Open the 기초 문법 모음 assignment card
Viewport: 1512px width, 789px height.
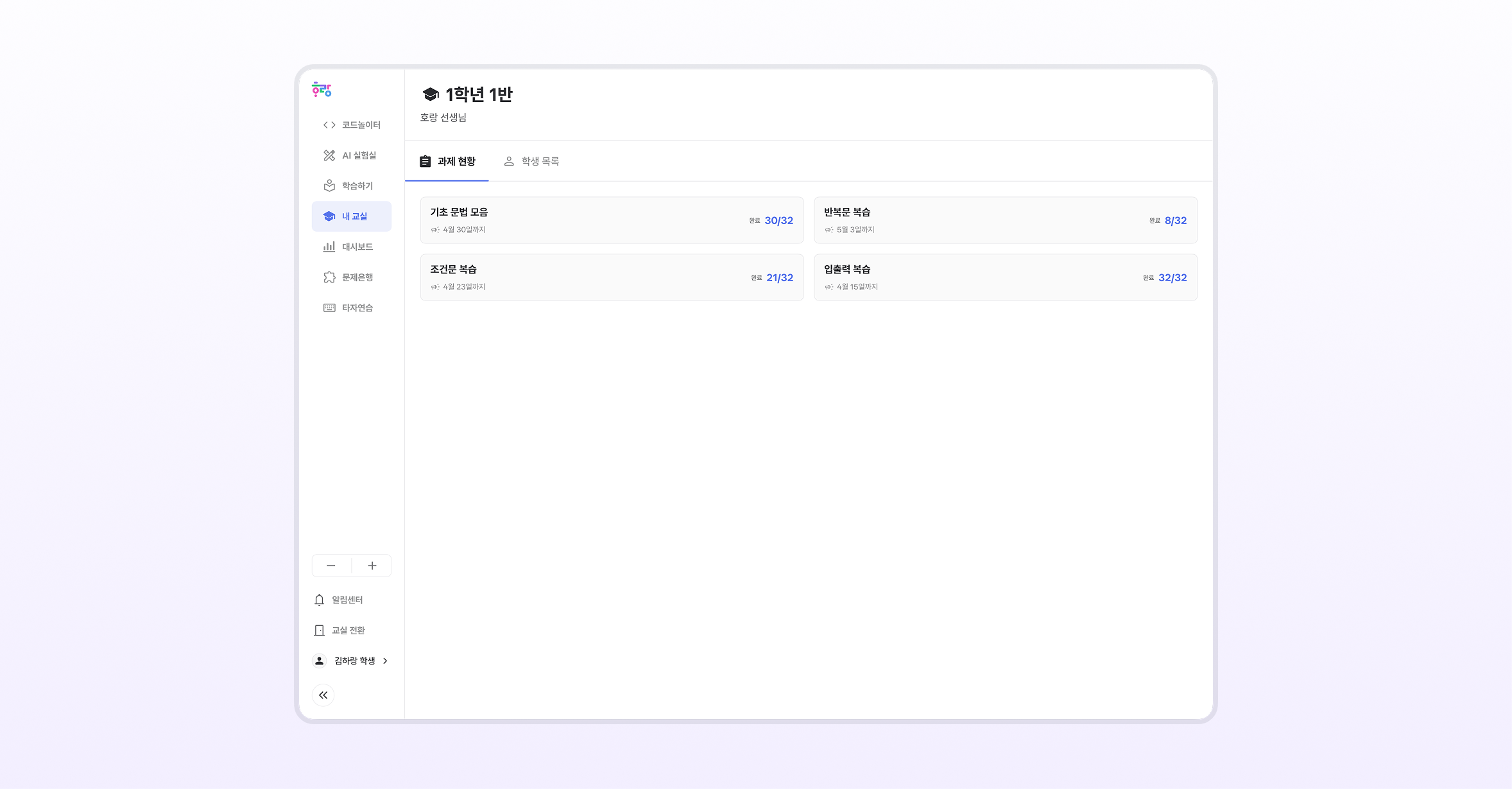pyautogui.click(x=612, y=220)
